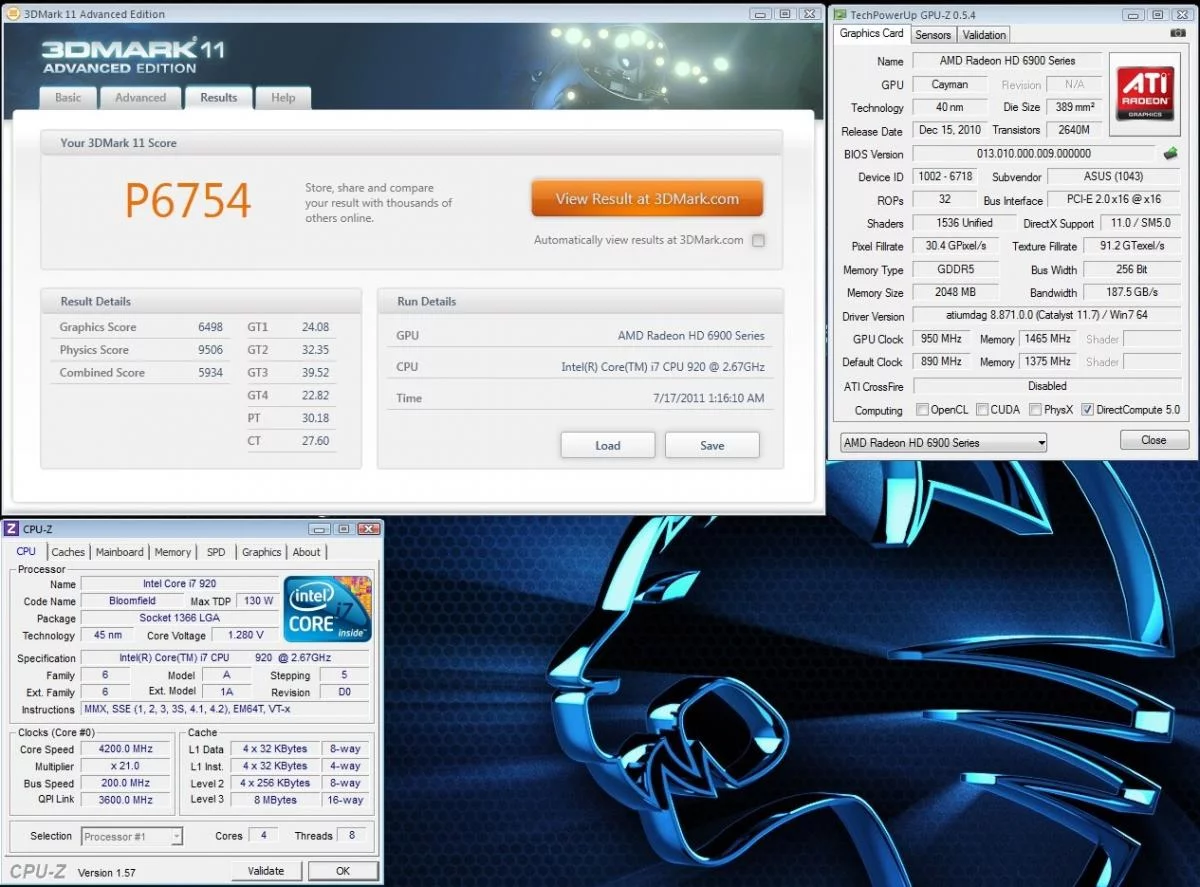
Task: Switch to the Sensors tab in GPU-Z
Action: (x=933, y=35)
